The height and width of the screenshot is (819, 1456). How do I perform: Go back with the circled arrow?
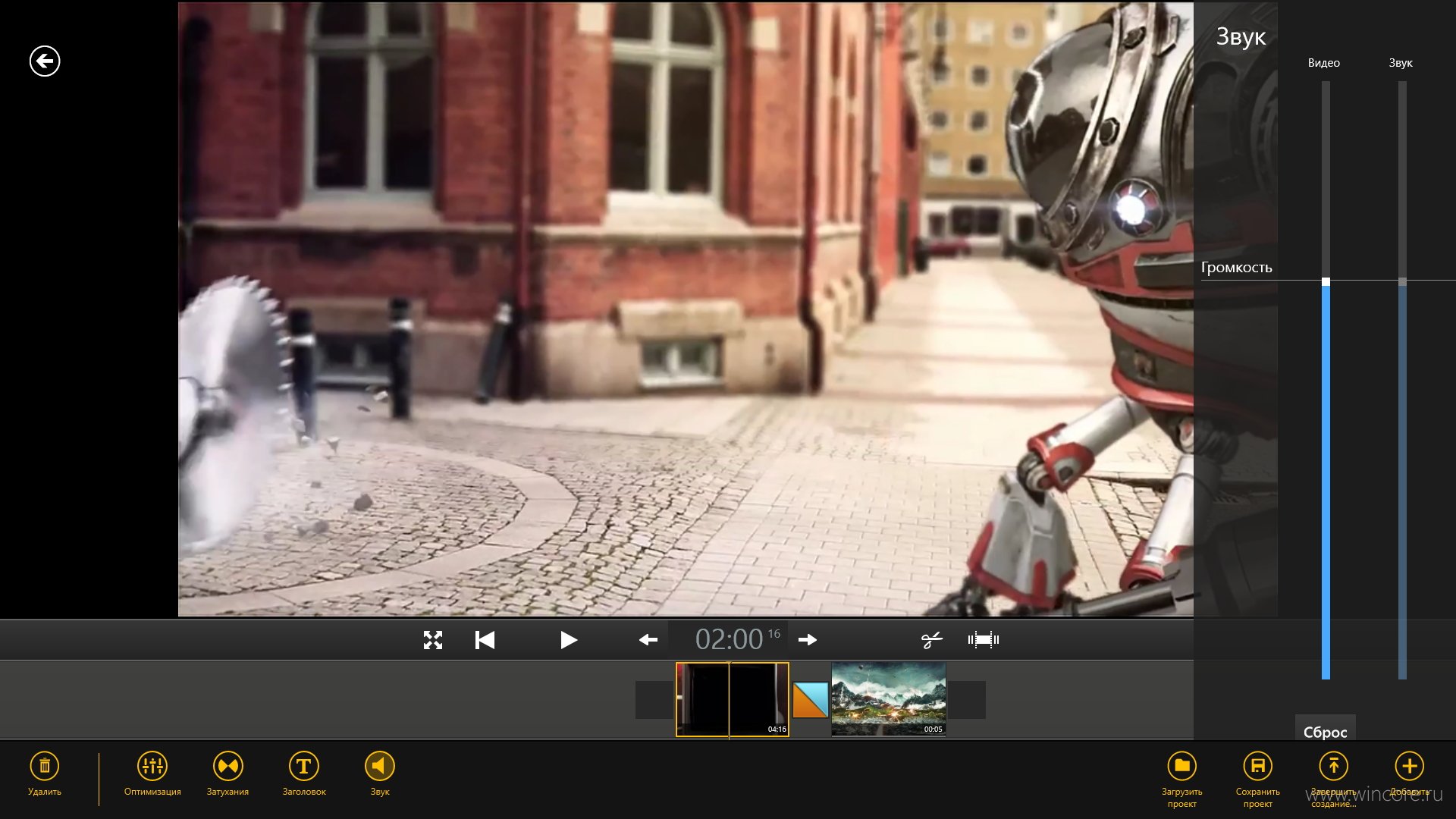pyautogui.click(x=45, y=61)
